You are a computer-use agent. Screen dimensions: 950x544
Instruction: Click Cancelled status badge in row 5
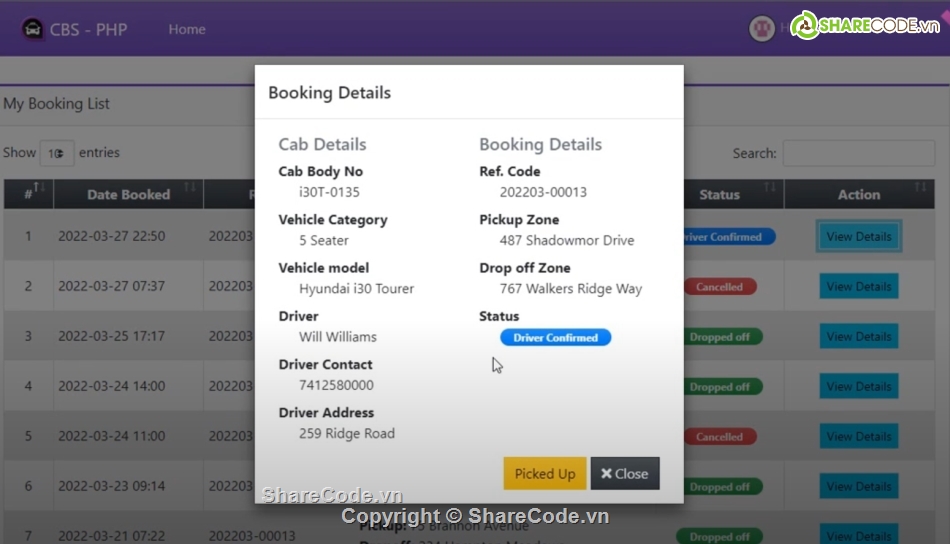(720, 437)
